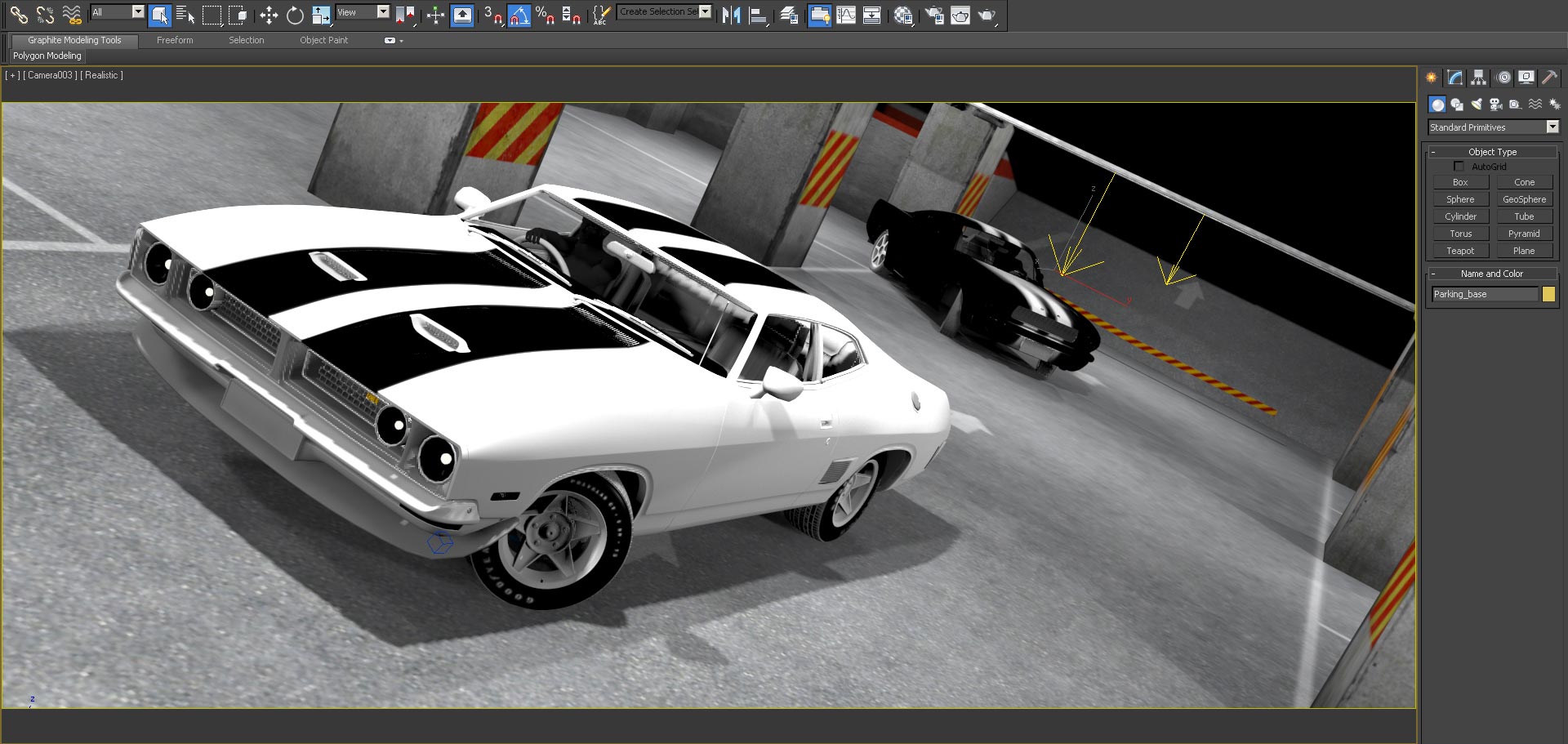Open the Utilities hammer panel
The image size is (1568, 744).
pos(1549,78)
